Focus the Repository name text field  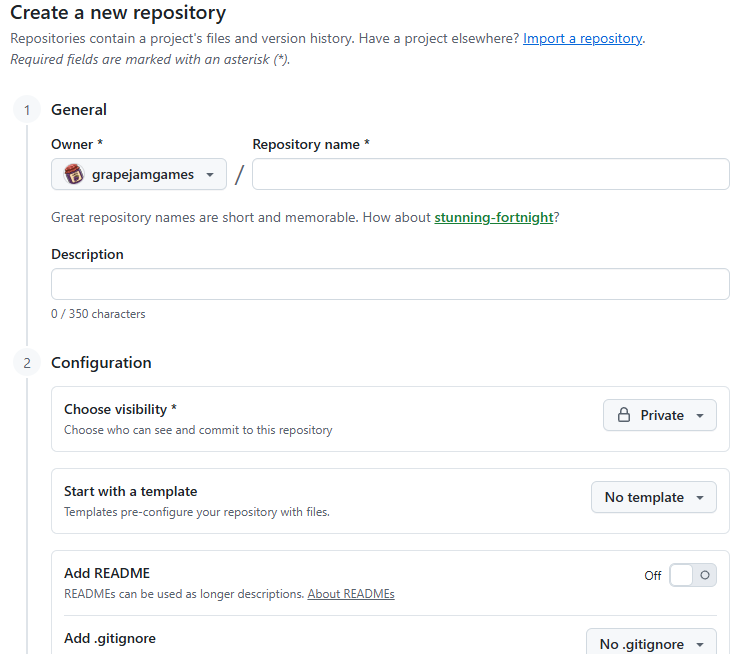(490, 174)
